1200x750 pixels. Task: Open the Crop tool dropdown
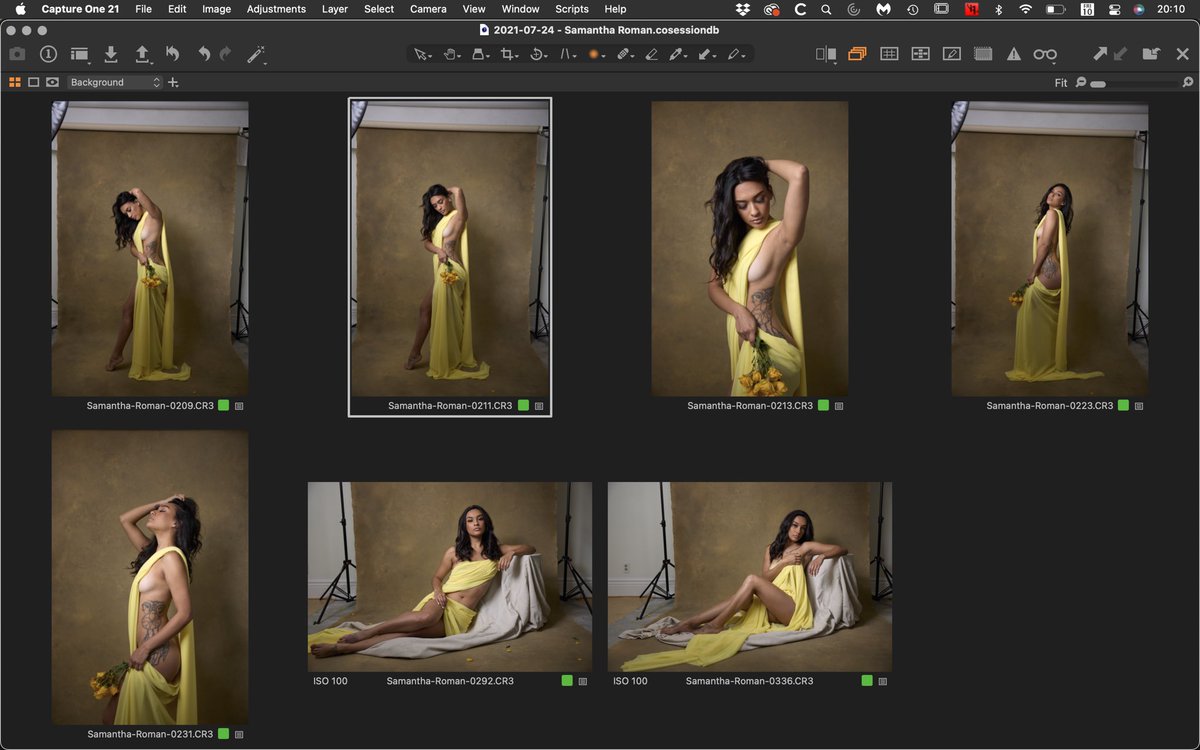tap(509, 55)
